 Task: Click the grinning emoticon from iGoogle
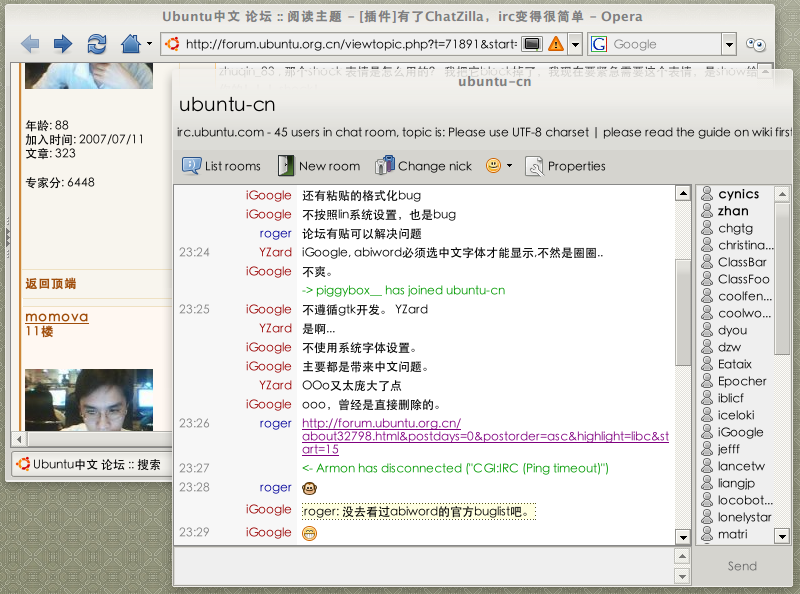click(x=309, y=533)
